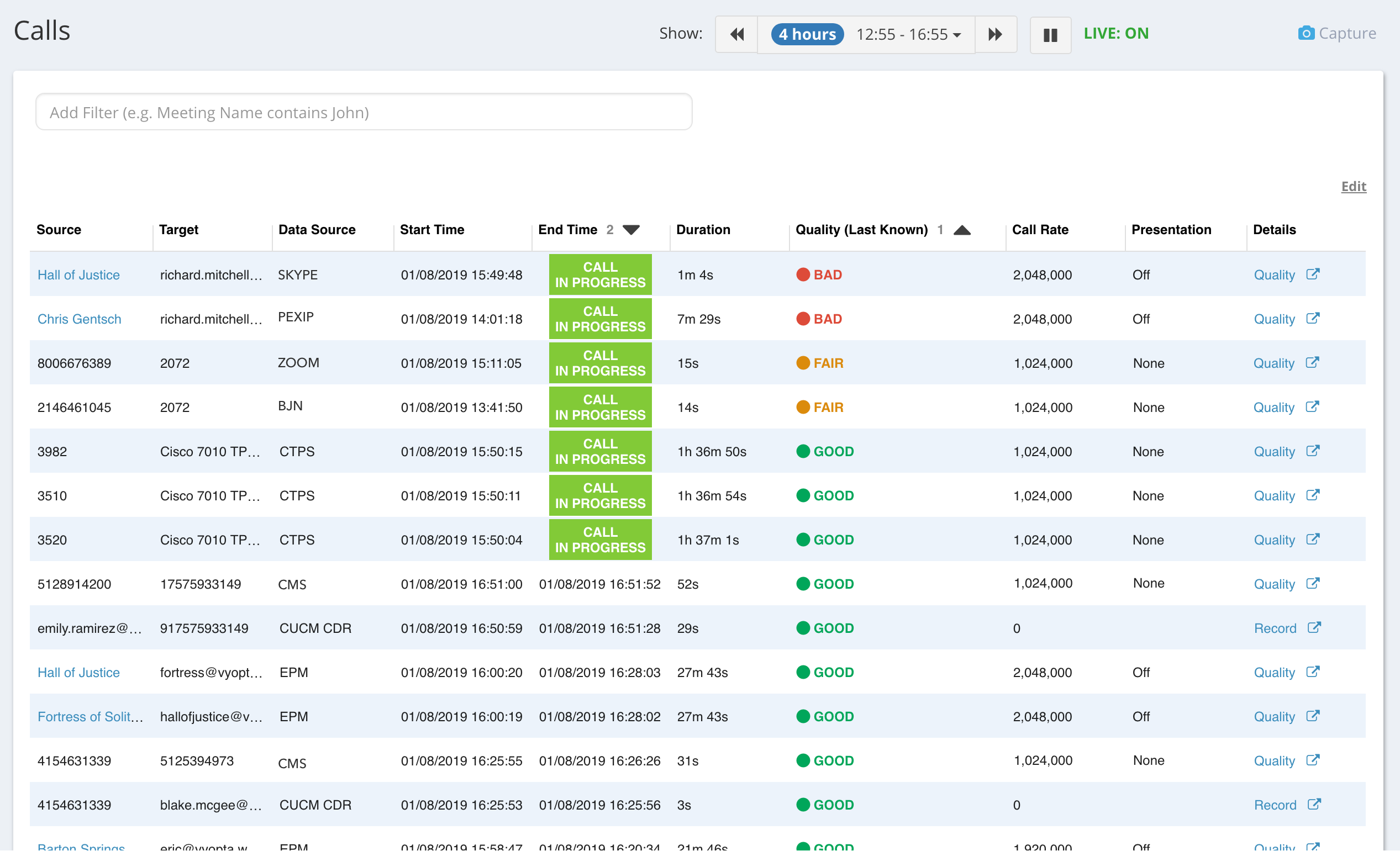1400x851 pixels.
Task: Select CUCM CDR data source for blake.mcgee
Action: pyautogui.click(x=315, y=805)
